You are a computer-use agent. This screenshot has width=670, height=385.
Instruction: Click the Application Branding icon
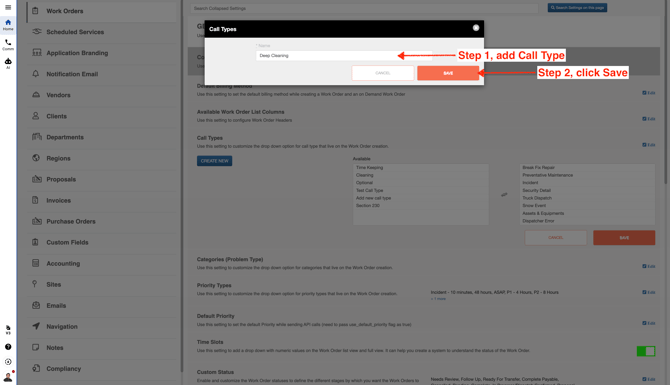click(x=37, y=53)
